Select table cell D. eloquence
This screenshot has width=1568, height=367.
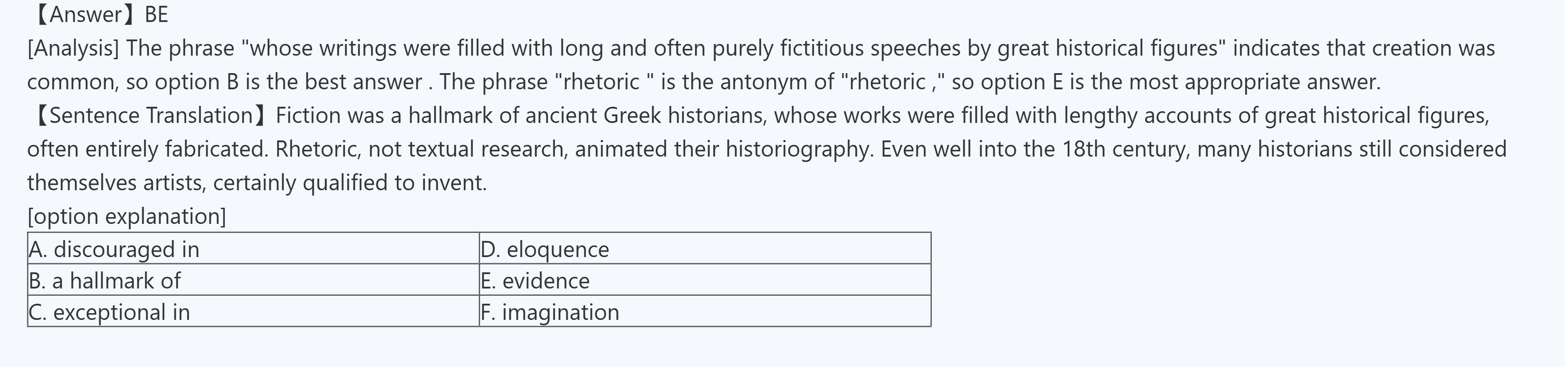click(x=545, y=249)
